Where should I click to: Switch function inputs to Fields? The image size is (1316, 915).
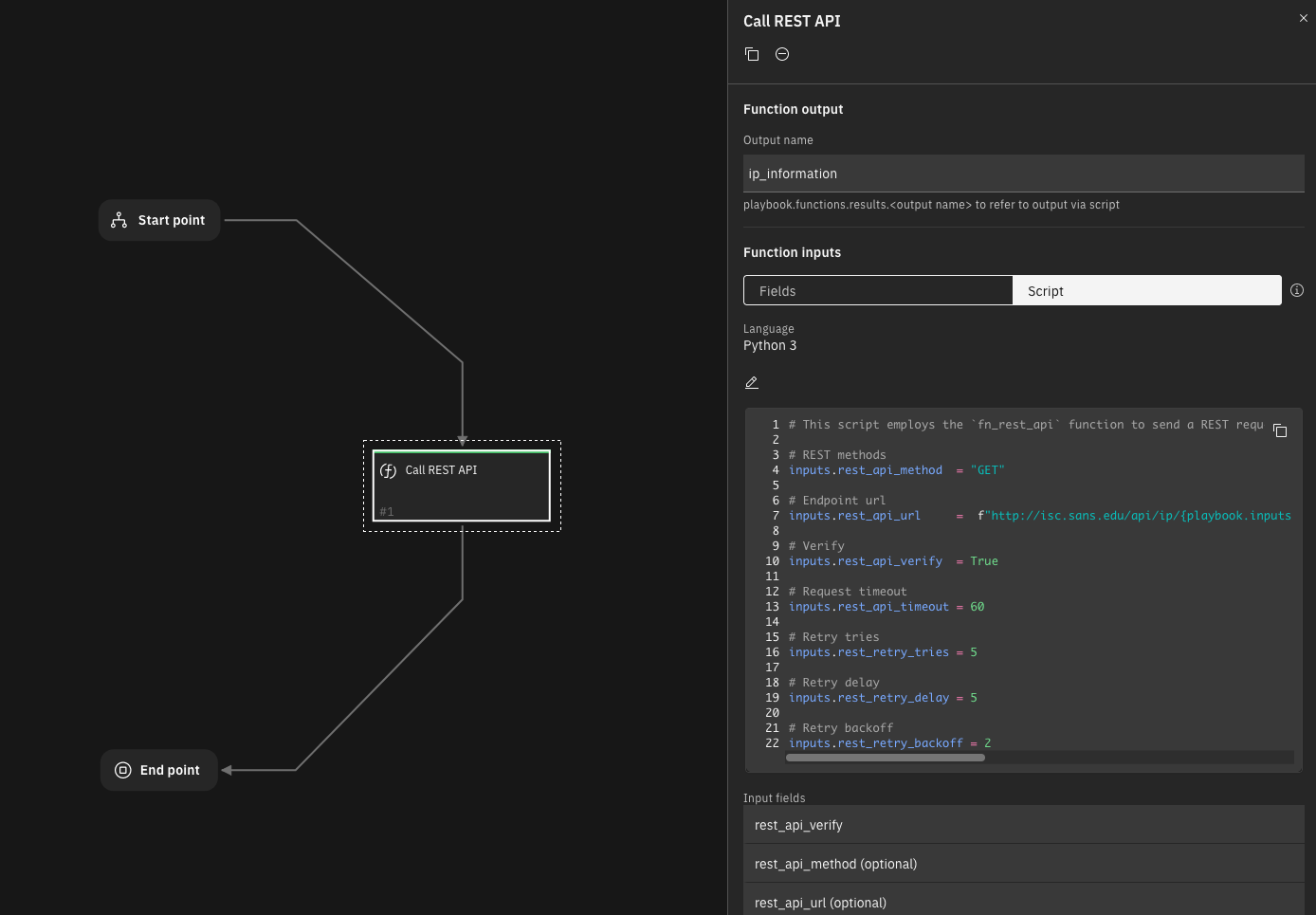pos(878,291)
